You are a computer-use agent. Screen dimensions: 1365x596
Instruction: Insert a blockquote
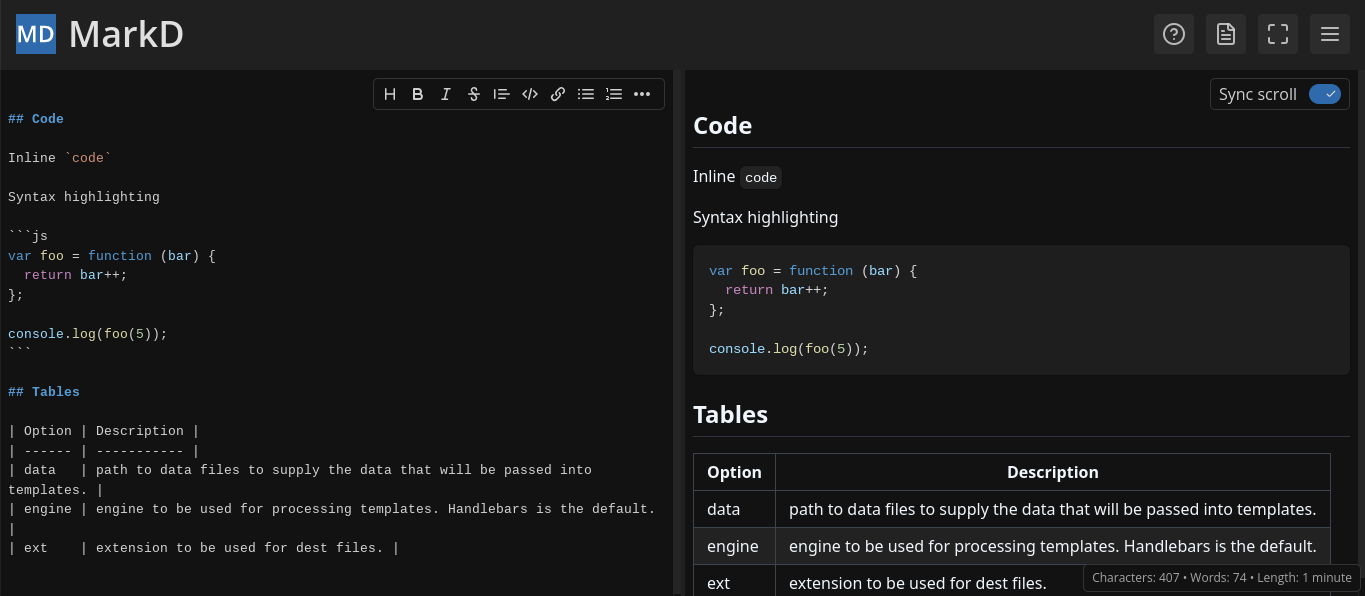tap(502, 94)
